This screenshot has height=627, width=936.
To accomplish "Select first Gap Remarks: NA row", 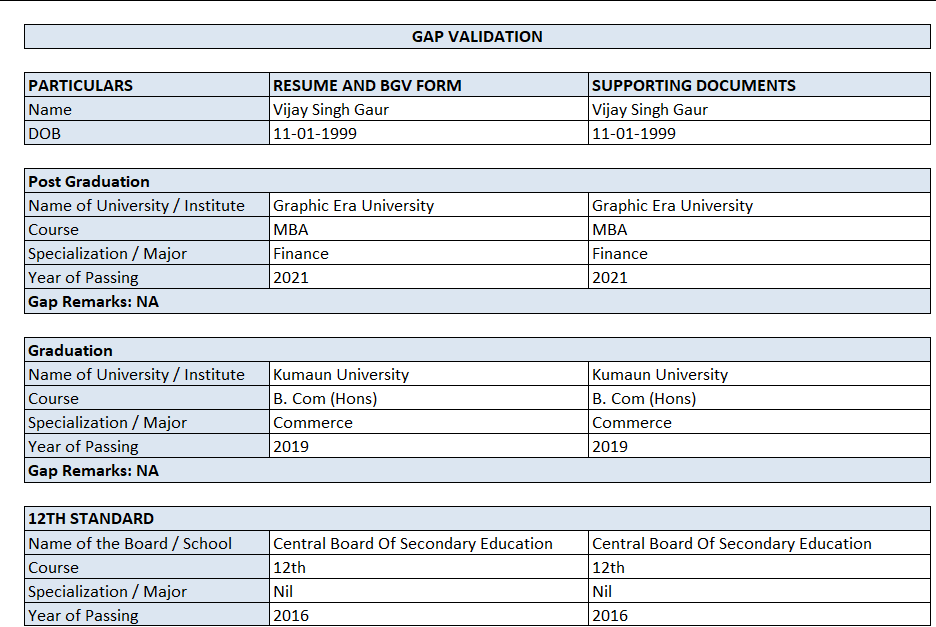I will [x=477, y=301].
